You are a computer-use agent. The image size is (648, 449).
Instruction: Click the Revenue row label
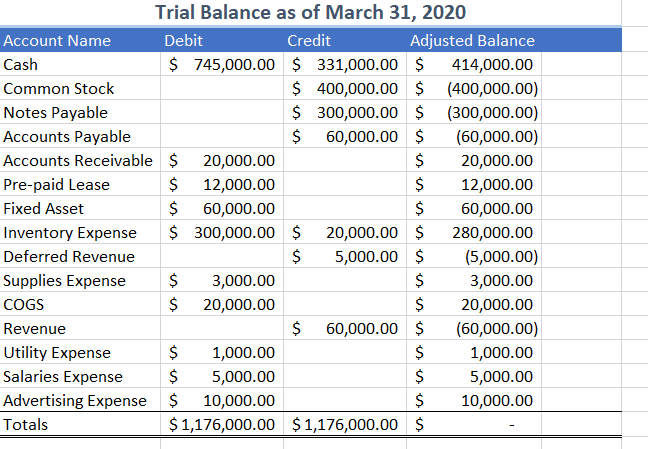tap(80, 328)
